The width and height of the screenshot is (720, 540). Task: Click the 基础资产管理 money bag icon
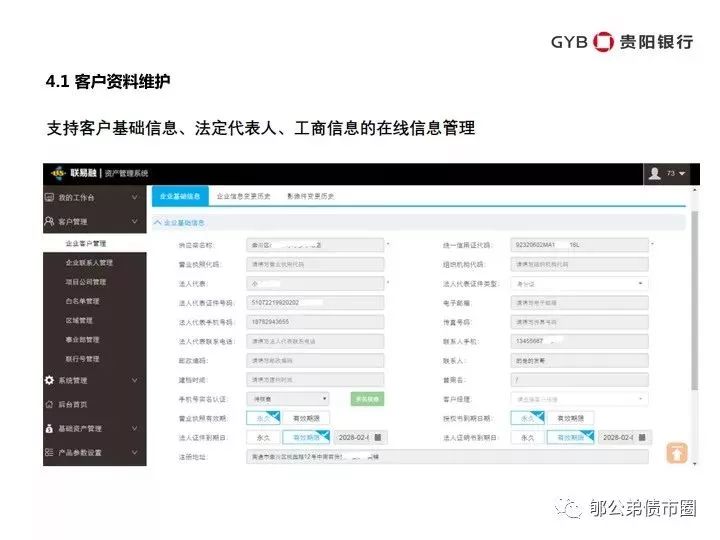pos(49,428)
